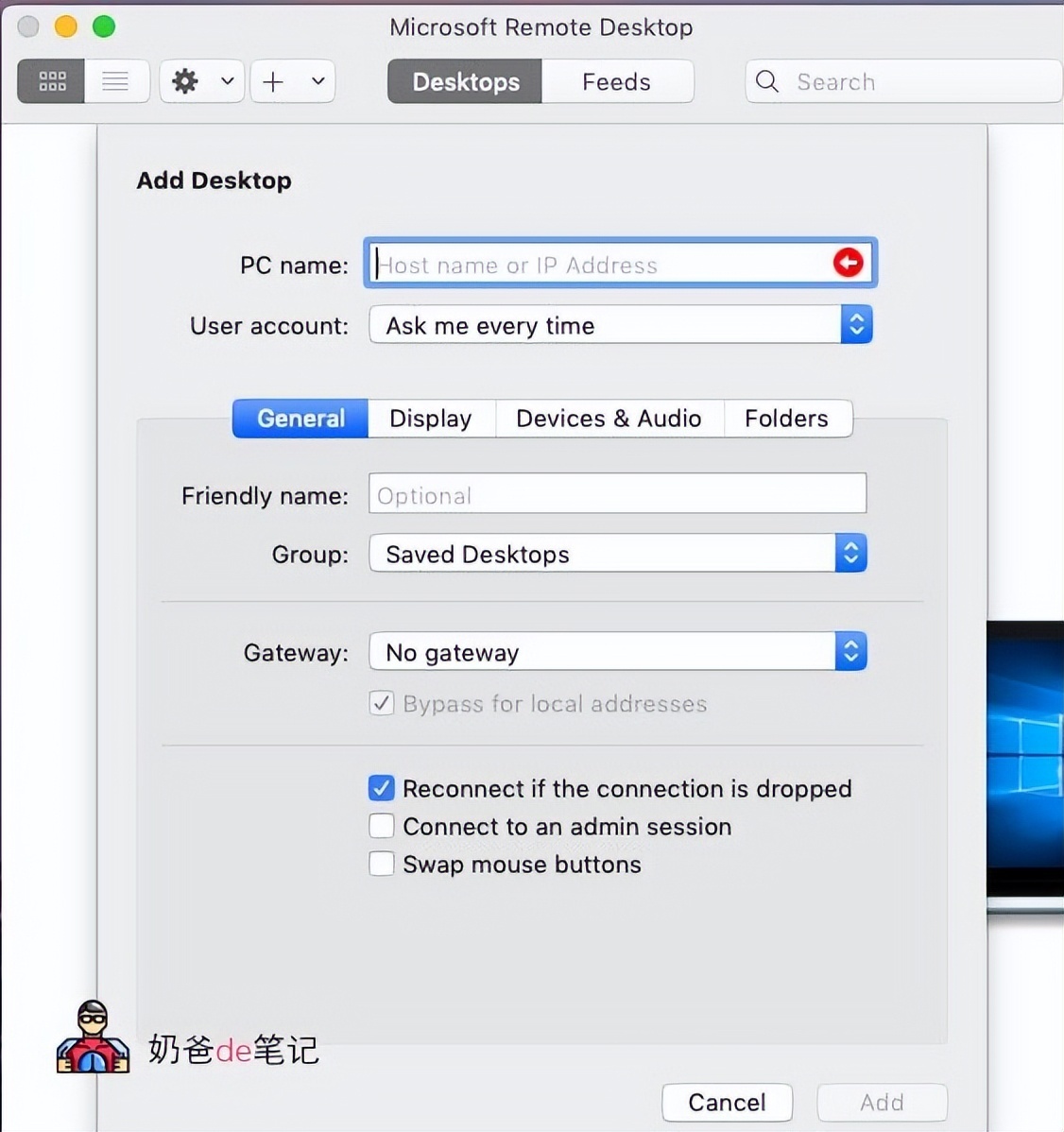Open the Display tab
The width and height of the screenshot is (1064, 1132).
[431, 419]
